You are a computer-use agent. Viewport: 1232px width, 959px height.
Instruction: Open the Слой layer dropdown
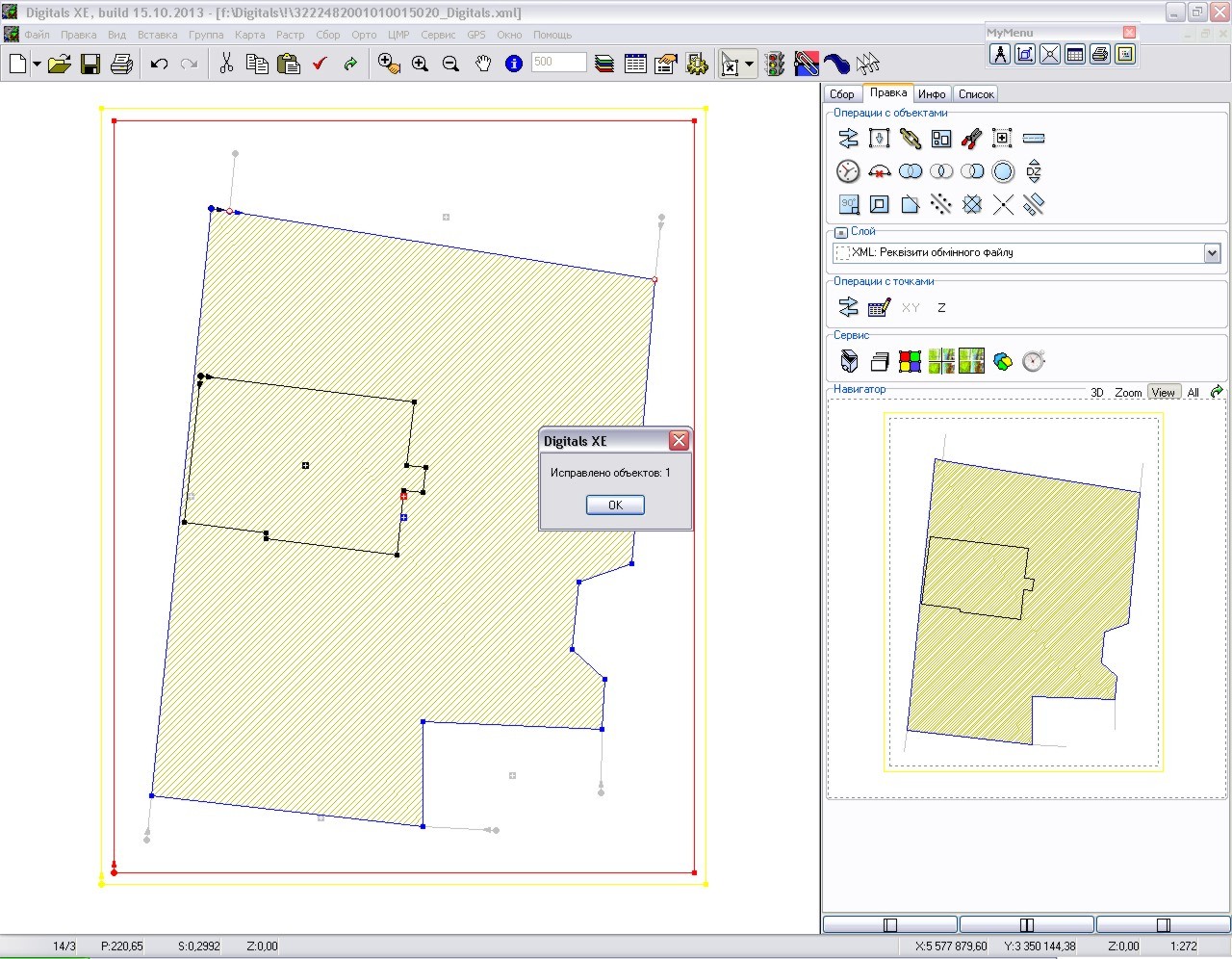tap(1212, 253)
